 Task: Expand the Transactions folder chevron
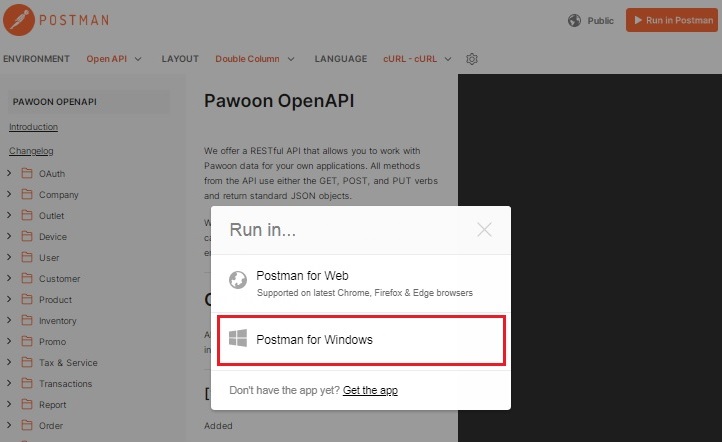(9, 383)
